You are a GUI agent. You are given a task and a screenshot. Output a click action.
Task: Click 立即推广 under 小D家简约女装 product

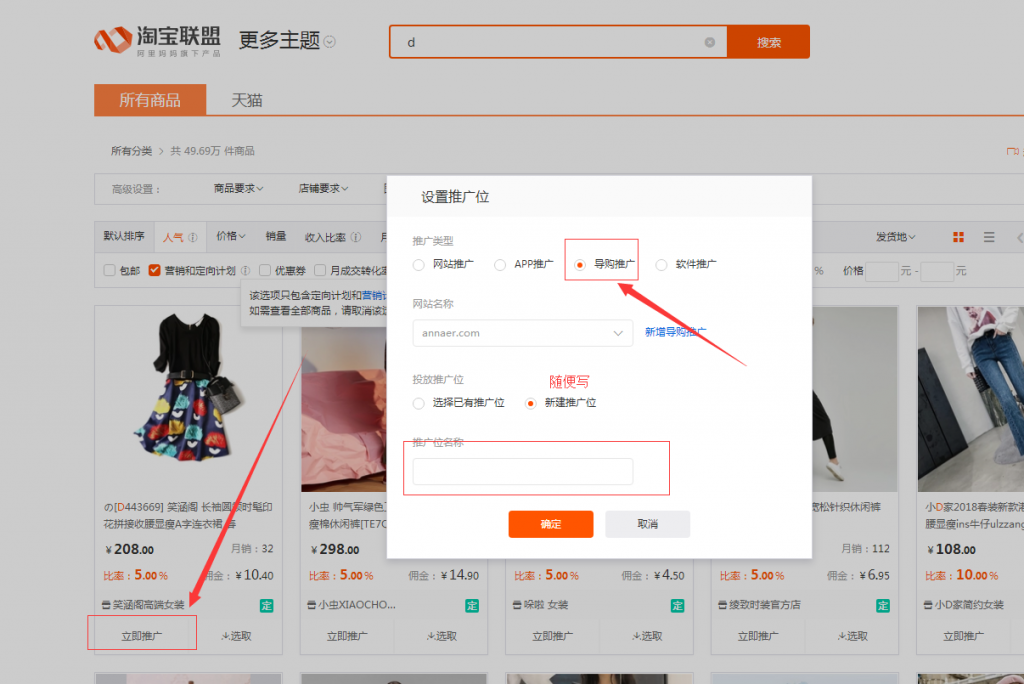963,635
